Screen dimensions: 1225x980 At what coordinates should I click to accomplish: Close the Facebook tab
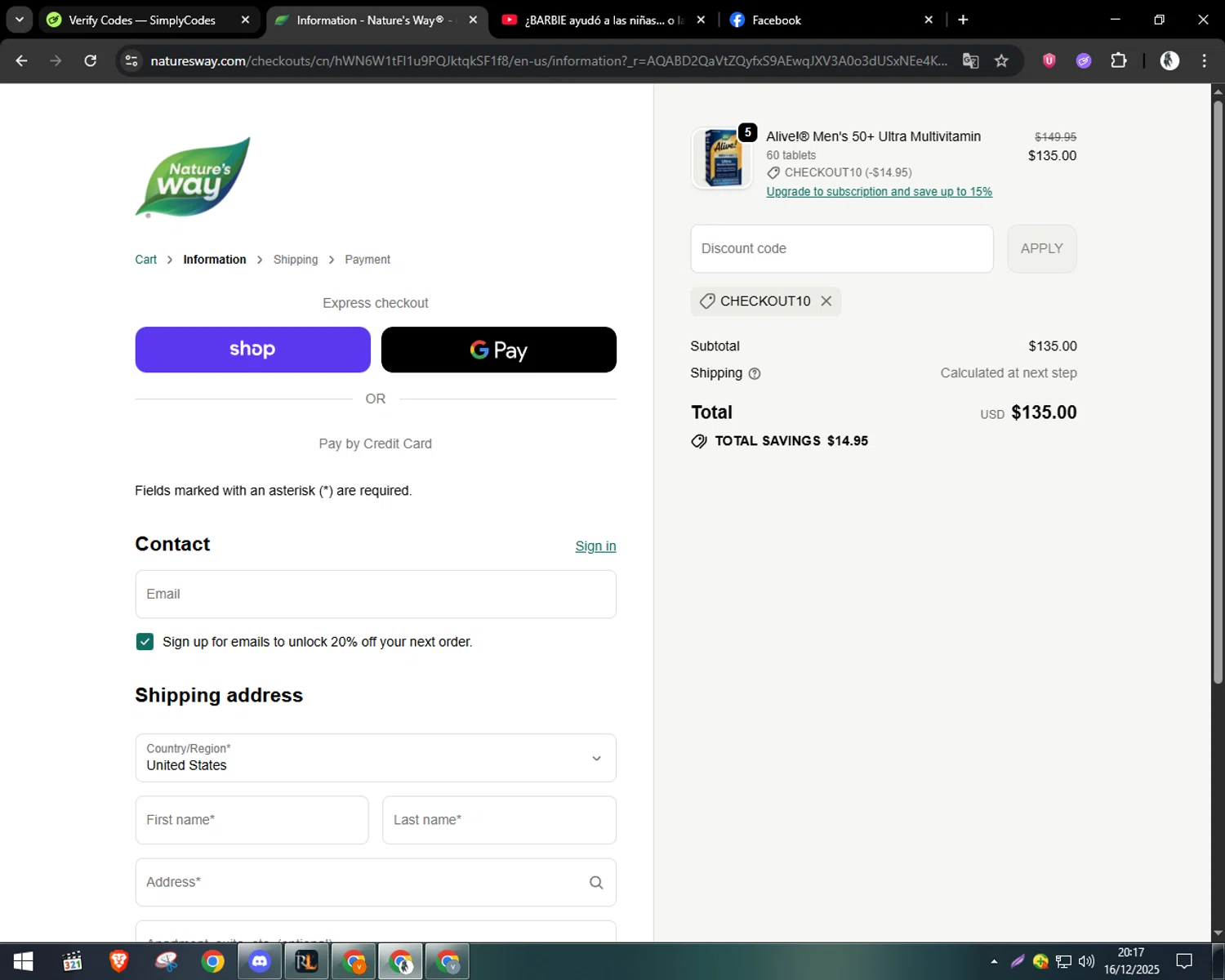pos(929,20)
